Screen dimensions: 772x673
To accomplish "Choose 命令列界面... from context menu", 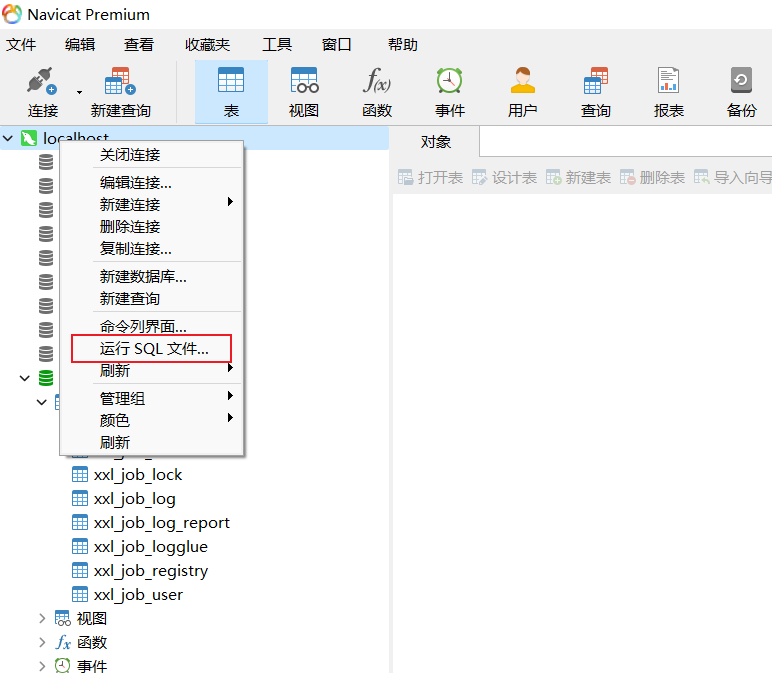I will 151,326.
